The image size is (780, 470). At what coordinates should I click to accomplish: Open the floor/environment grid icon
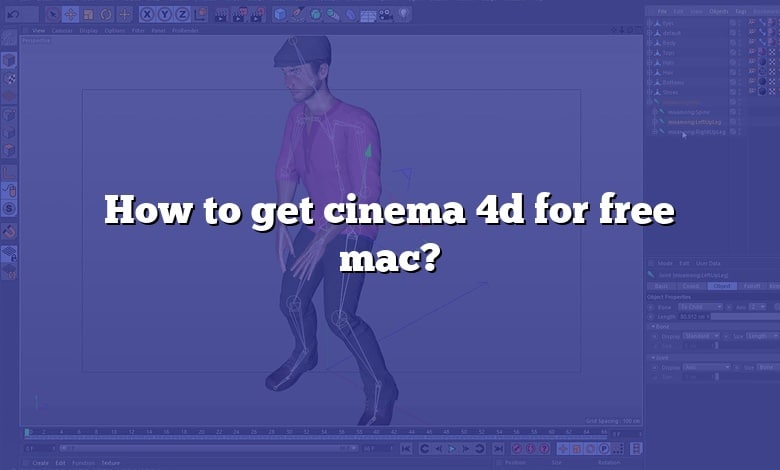pos(368,15)
